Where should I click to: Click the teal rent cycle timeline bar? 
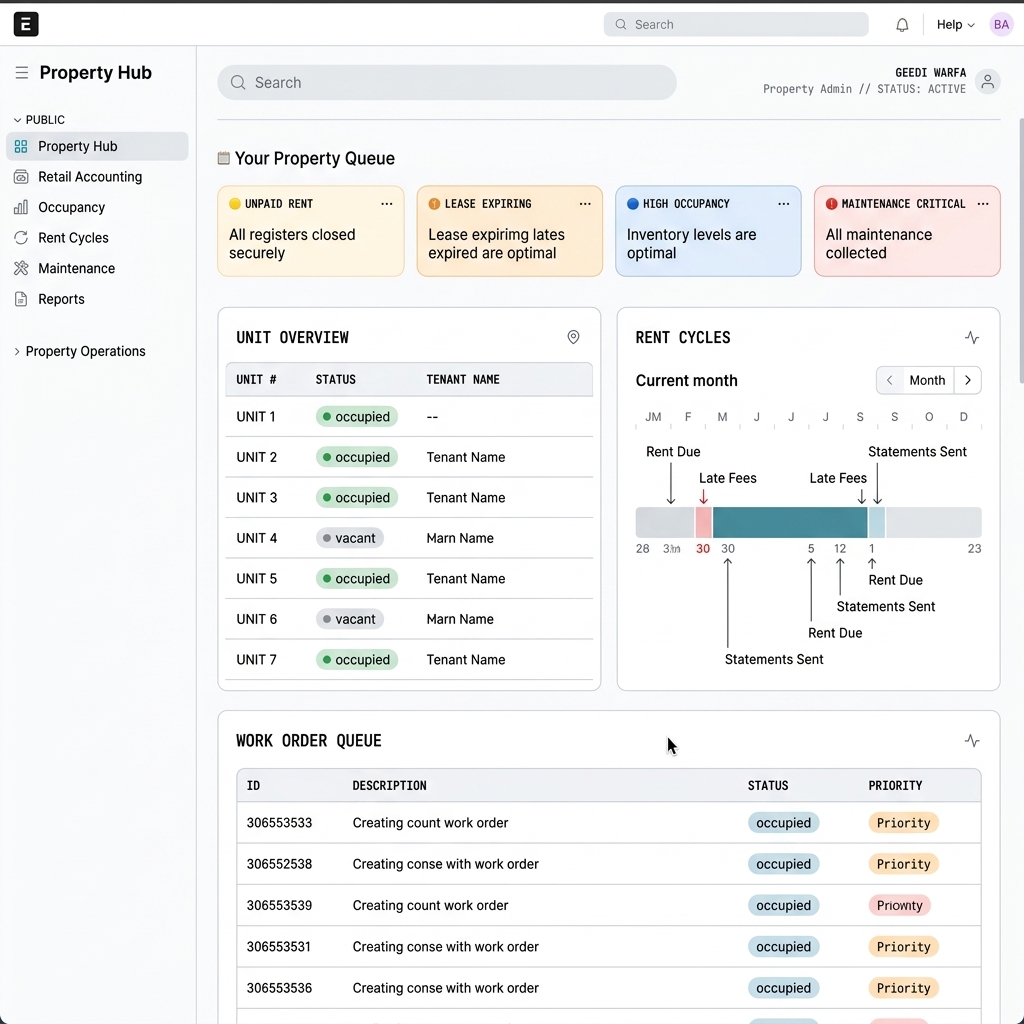[x=790, y=521]
